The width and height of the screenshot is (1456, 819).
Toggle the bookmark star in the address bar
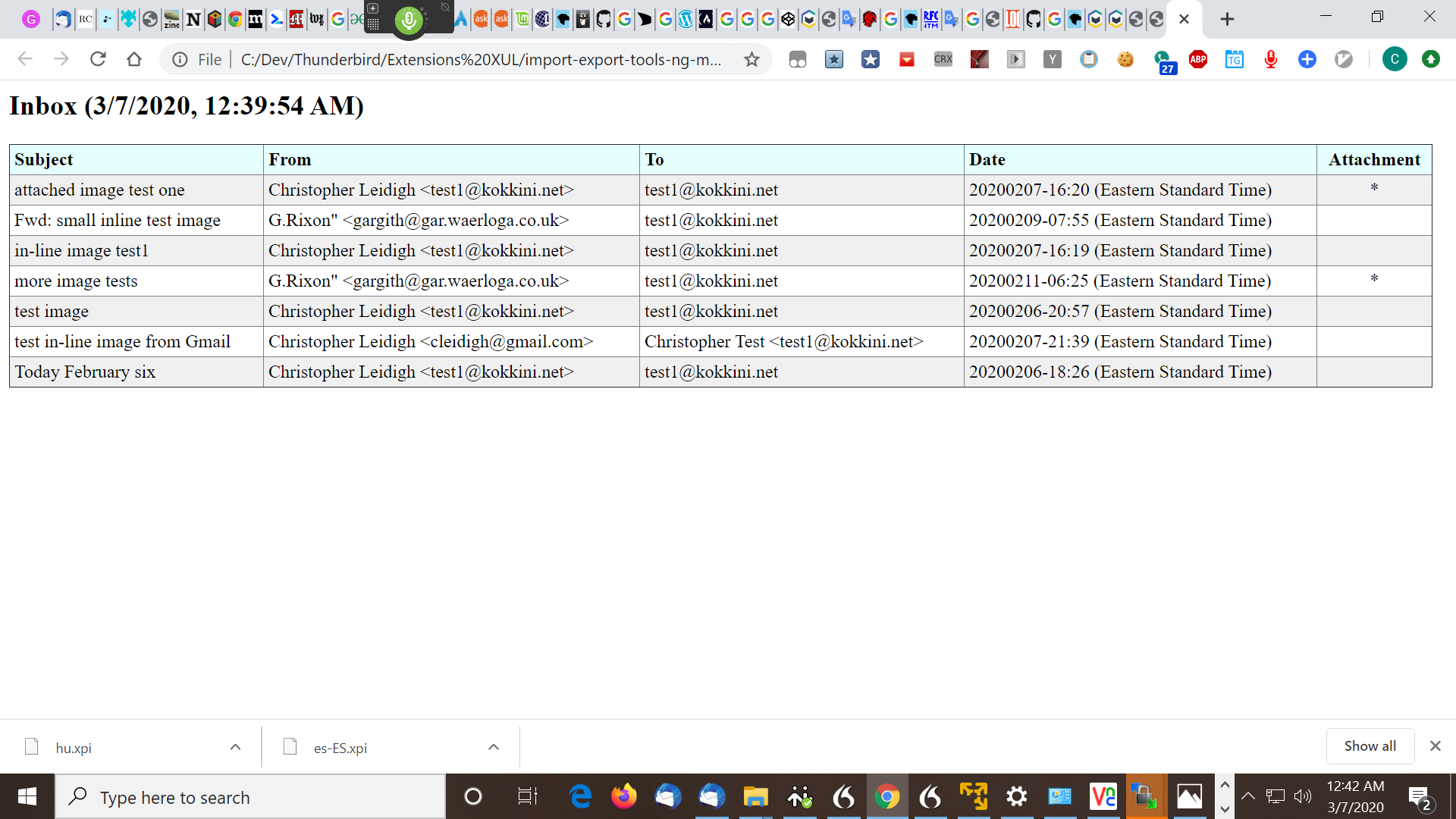[752, 59]
